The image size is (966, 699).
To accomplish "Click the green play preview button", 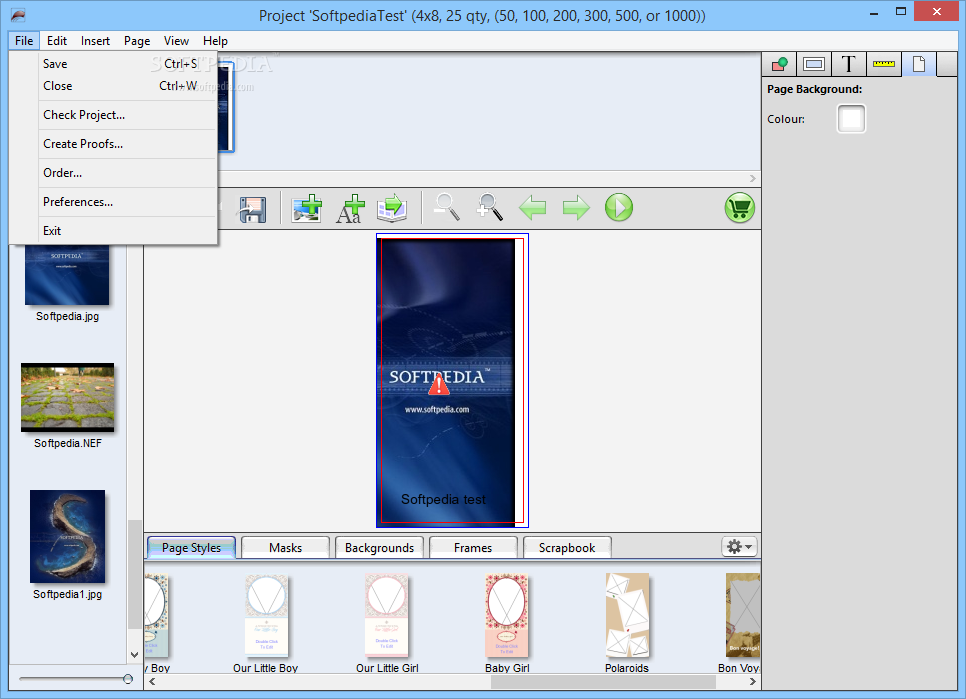I will coord(619,208).
